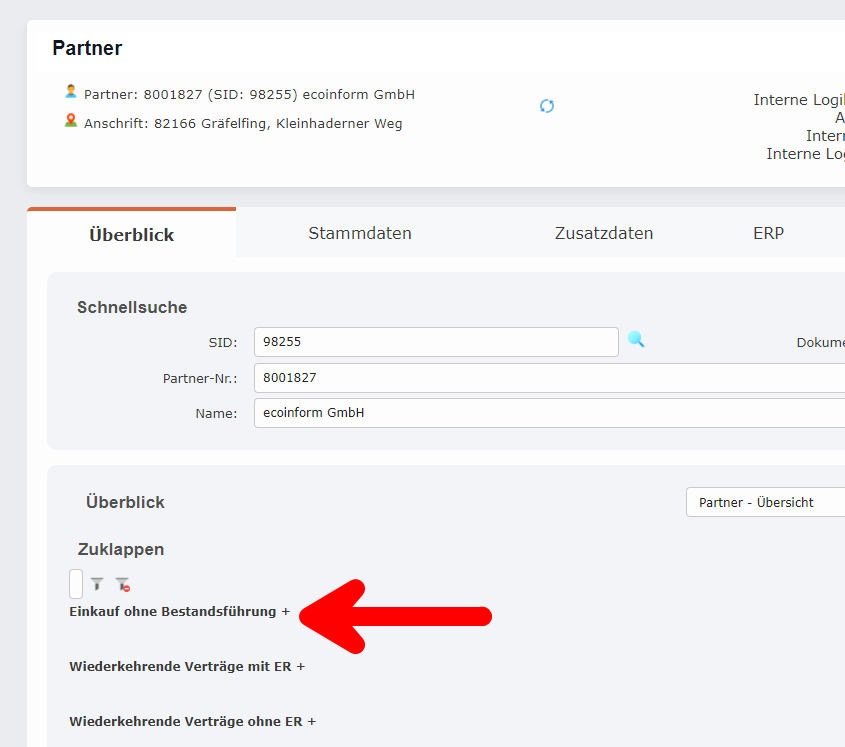Click the Partner-Nr input field
Viewport: 845px width, 747px height.
tap(435, 377)
